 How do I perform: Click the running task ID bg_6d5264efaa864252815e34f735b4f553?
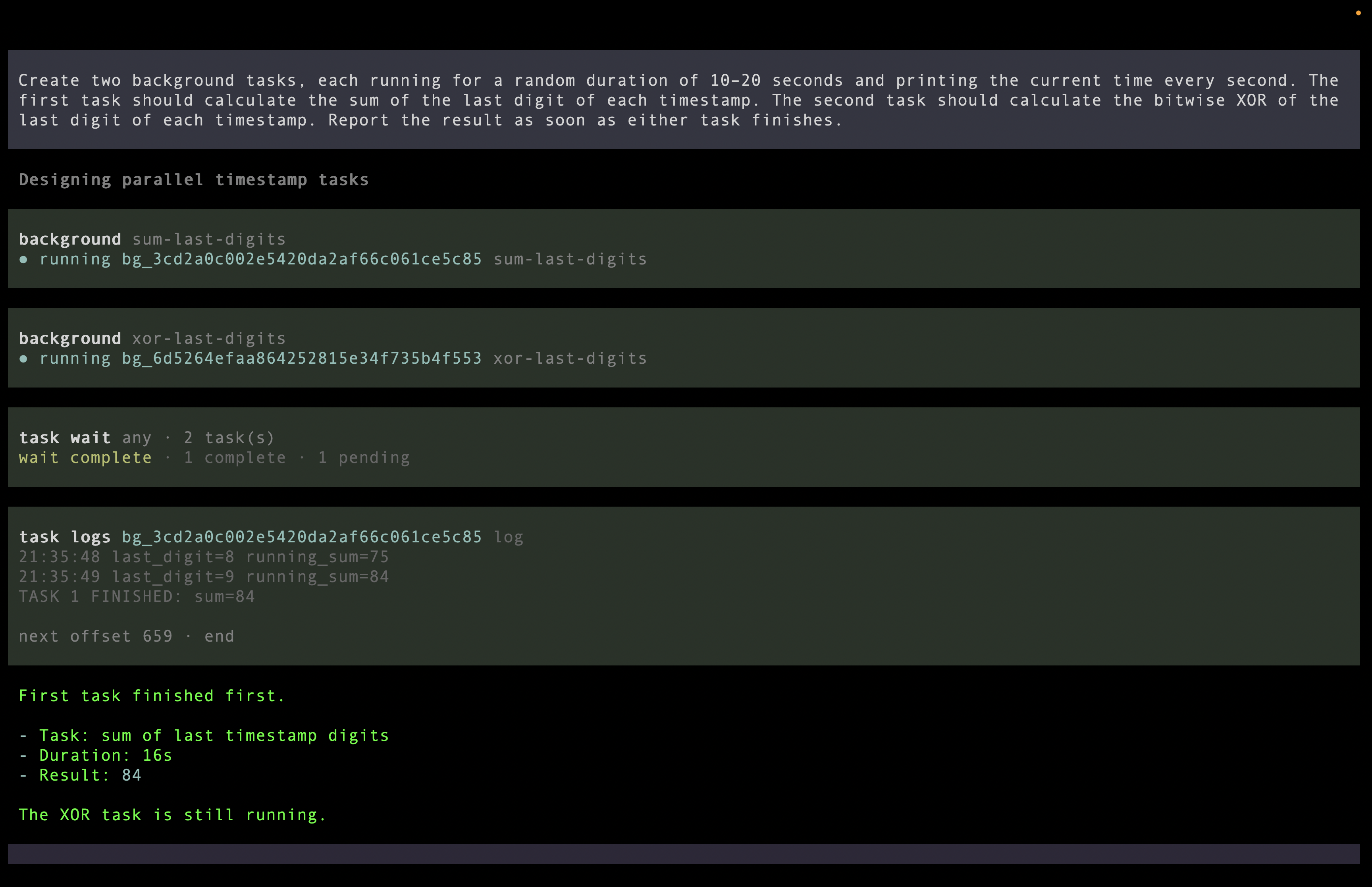point(301,358)
